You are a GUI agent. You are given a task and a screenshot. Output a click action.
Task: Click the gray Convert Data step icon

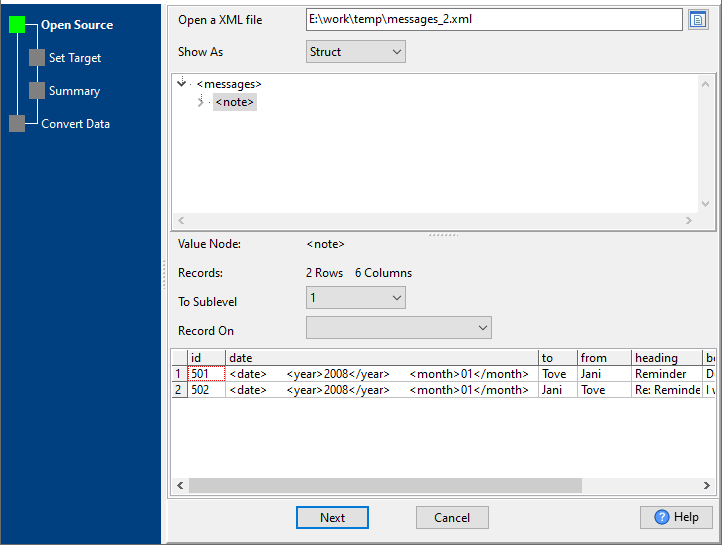click(17, 124)
